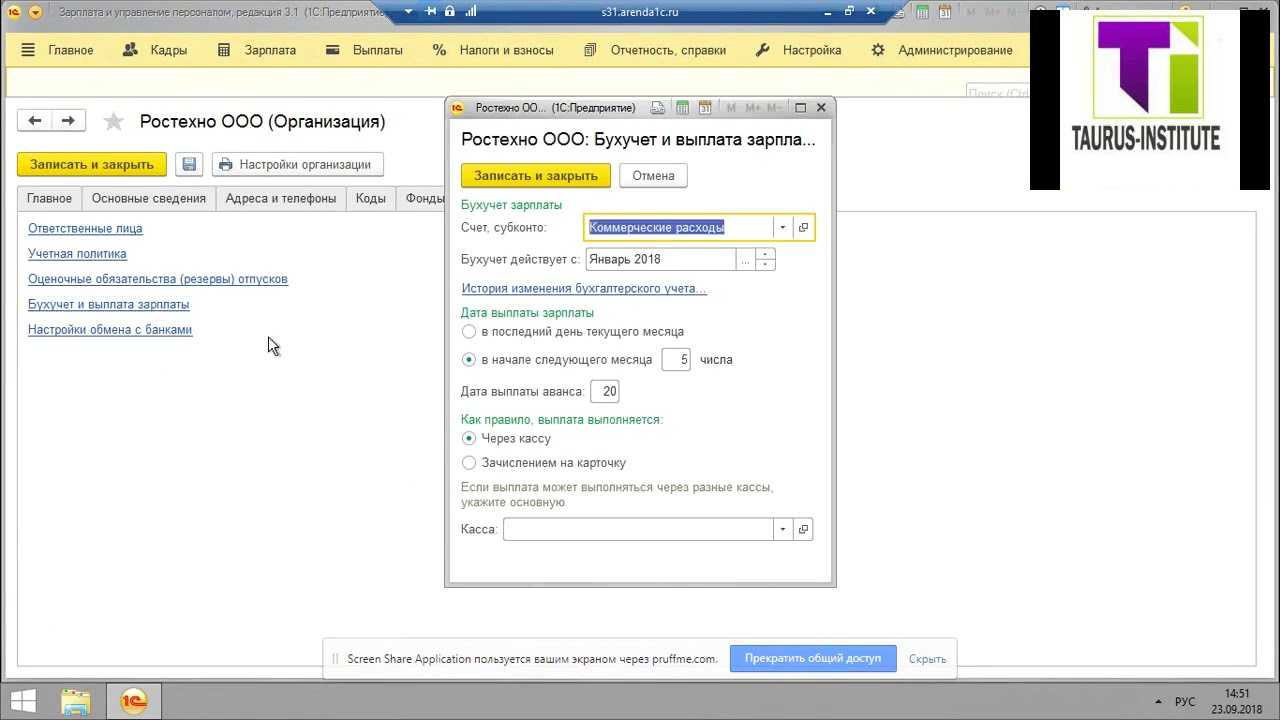Open the Ответственные лица link
Image resolution: width=1280 pixels, height=720 pixels.
pos(85,229)
